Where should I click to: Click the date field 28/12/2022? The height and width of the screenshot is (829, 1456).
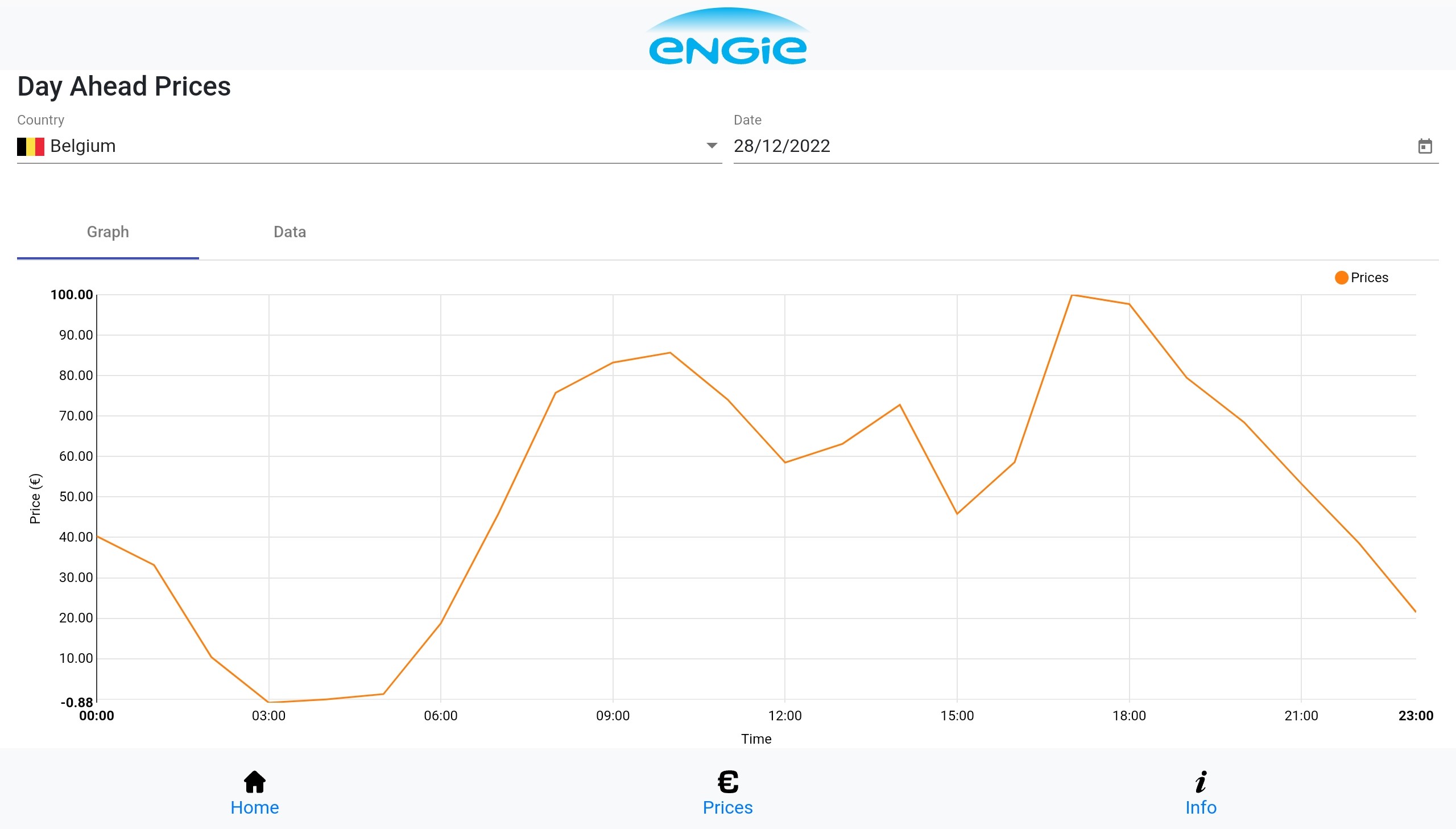781,146
